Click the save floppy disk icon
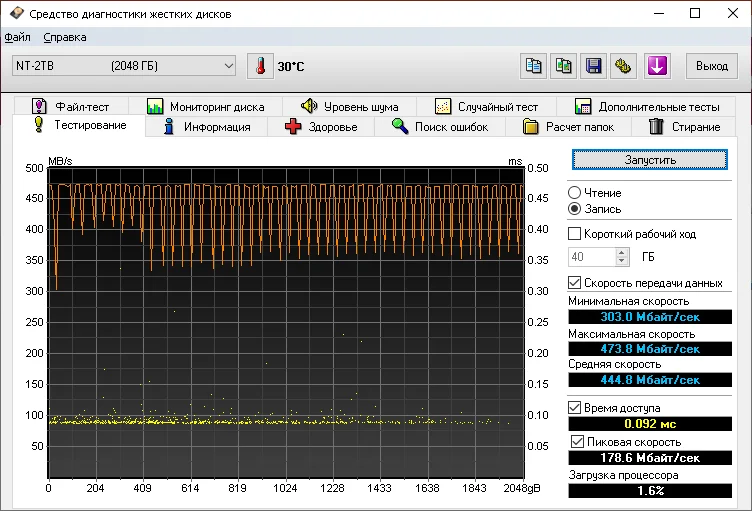This screenshot has height=511, width=752. tap(594, 66)
